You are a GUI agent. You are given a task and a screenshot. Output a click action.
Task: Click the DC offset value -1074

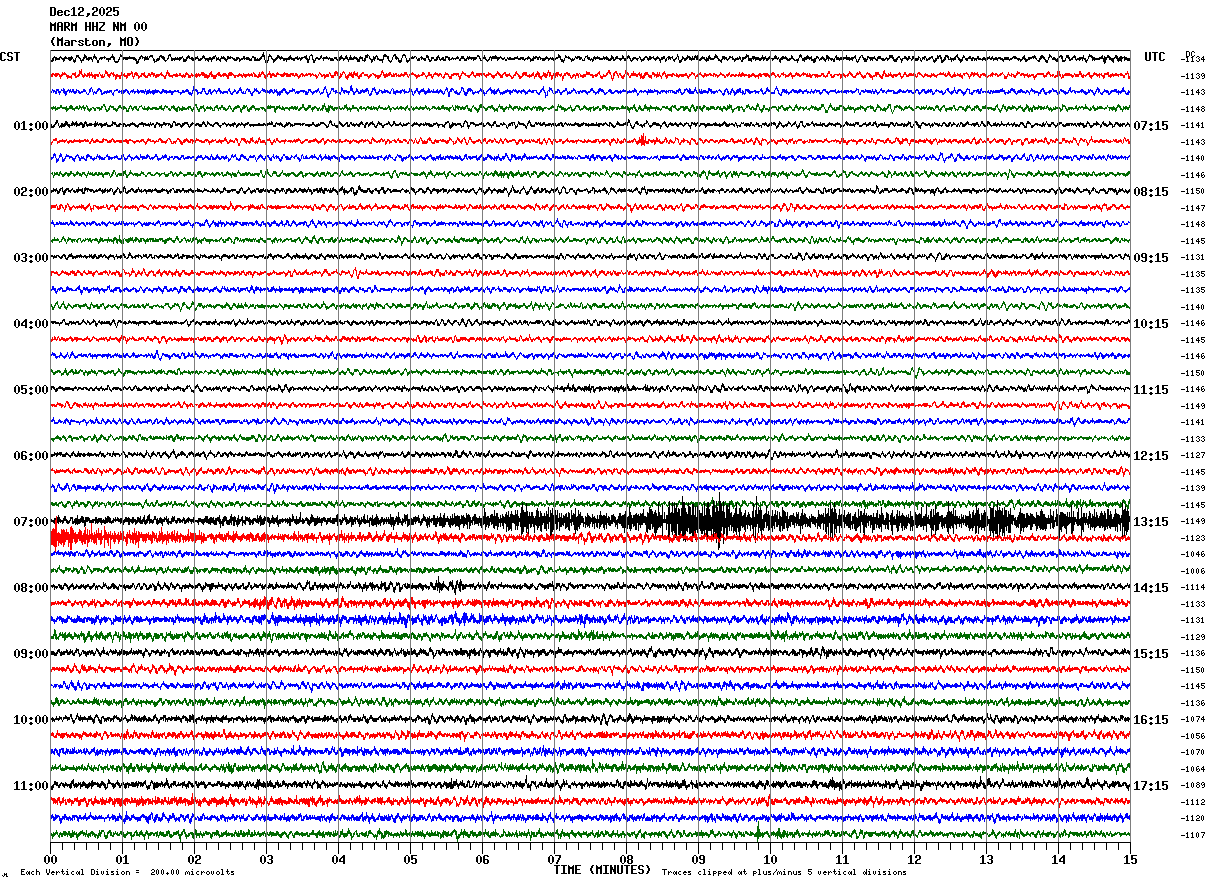tap(1192, 720)
